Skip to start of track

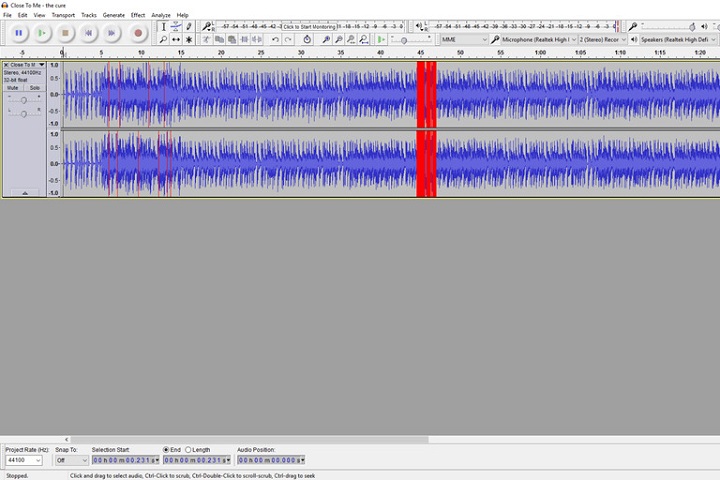(x=88, y=33)
